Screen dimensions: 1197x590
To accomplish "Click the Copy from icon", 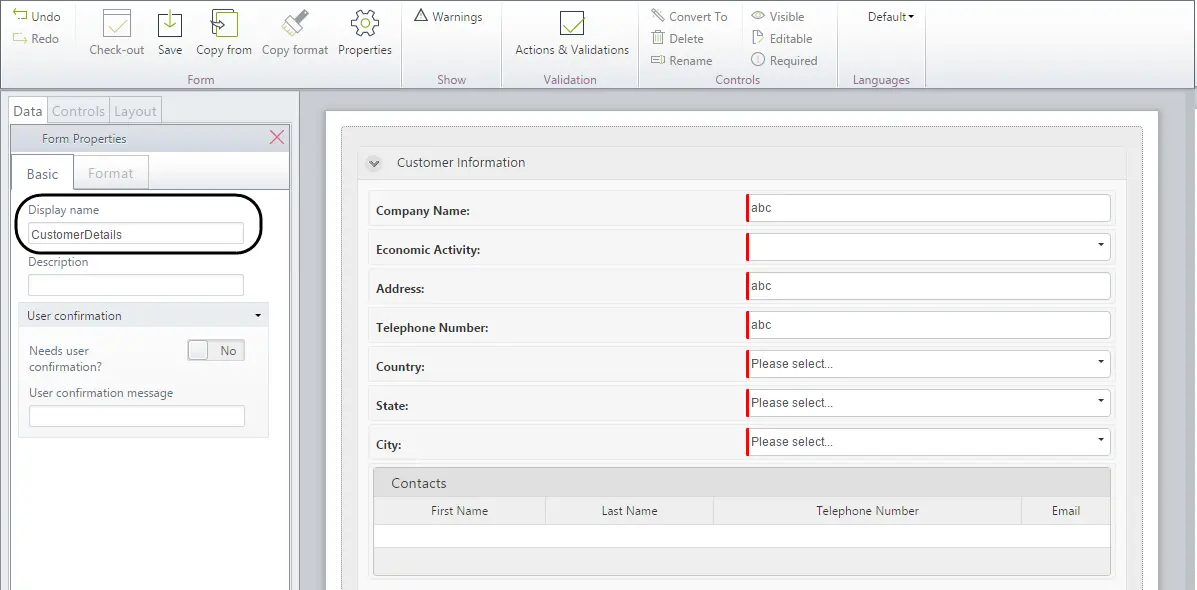I will pos(224,24).
